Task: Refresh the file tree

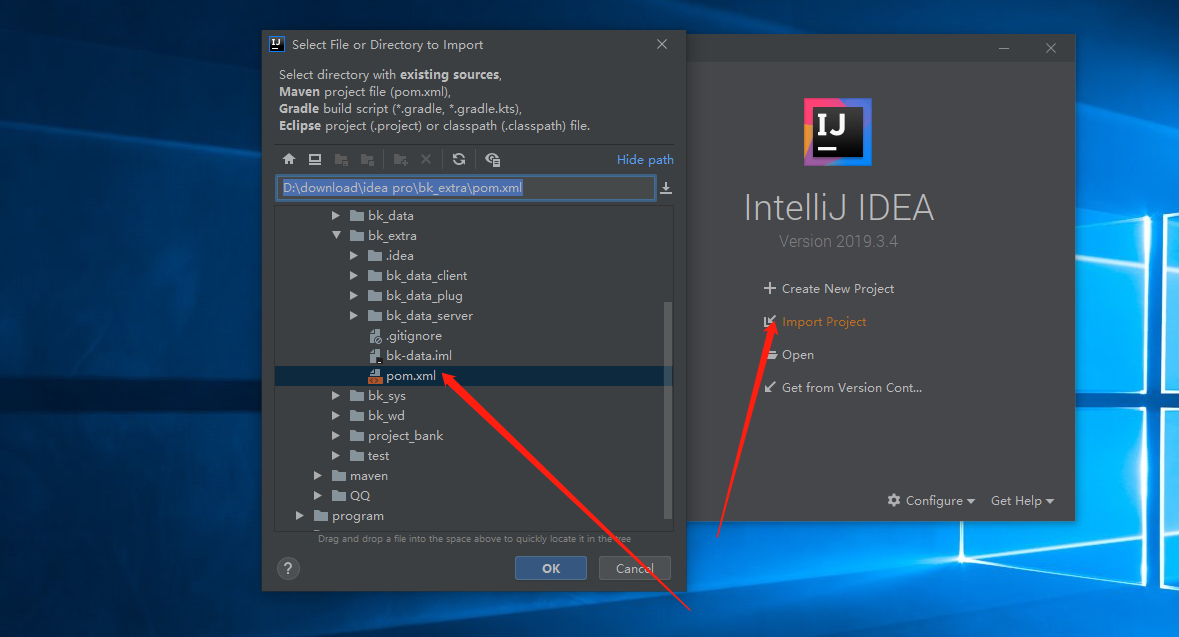Action: pos(459,159)
